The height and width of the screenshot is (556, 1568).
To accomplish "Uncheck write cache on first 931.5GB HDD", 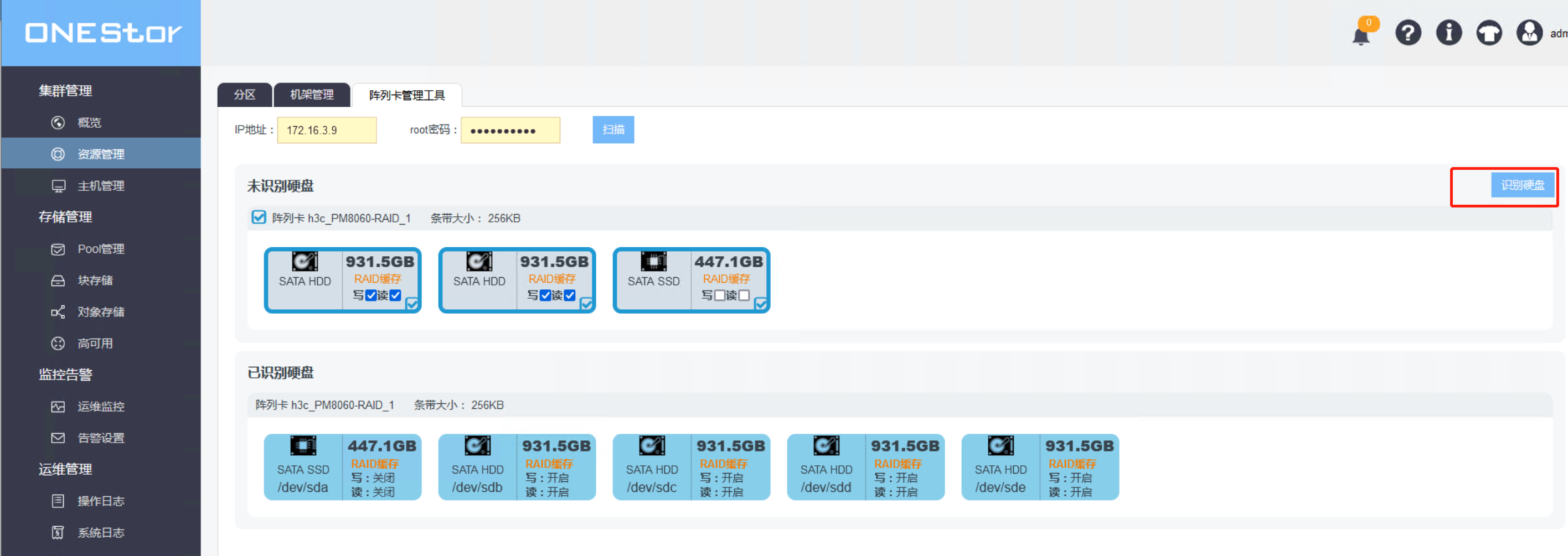I will click(x=371, y=295).
